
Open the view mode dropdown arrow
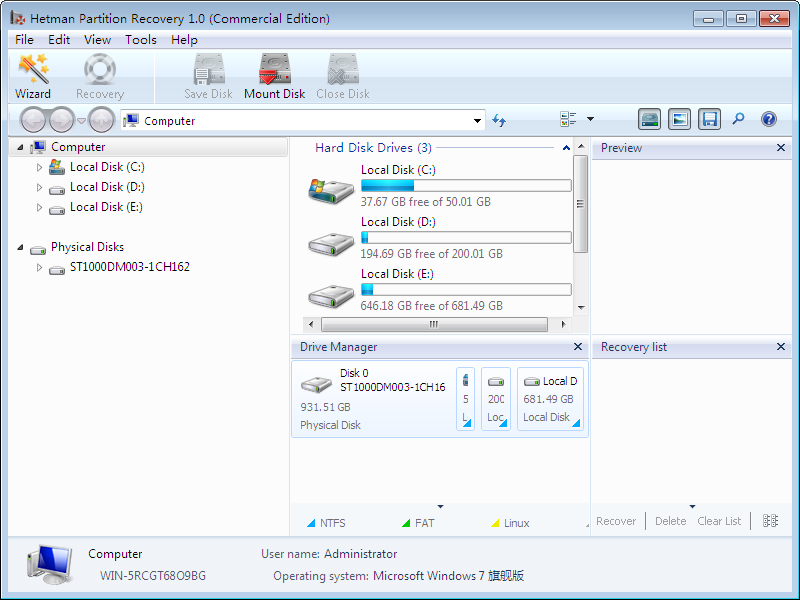click(x=590, y=119)
